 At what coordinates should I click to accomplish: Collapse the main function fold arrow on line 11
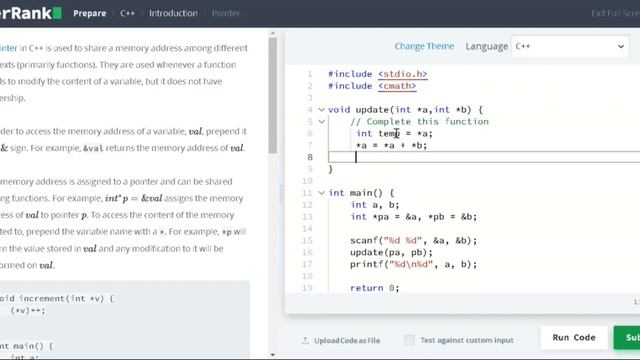[322, 193]
